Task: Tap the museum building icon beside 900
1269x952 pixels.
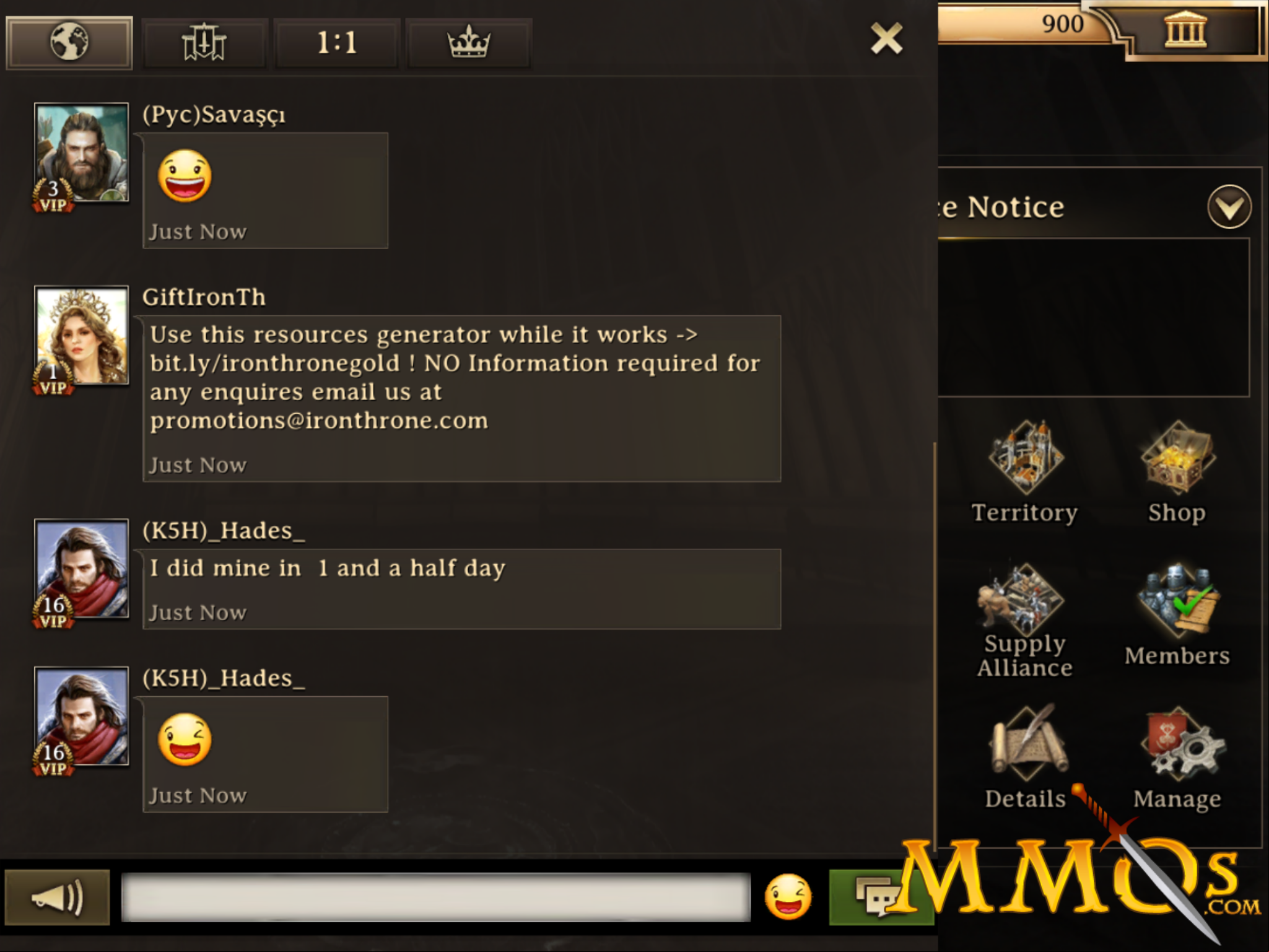Action: [x=1186, y=29]
